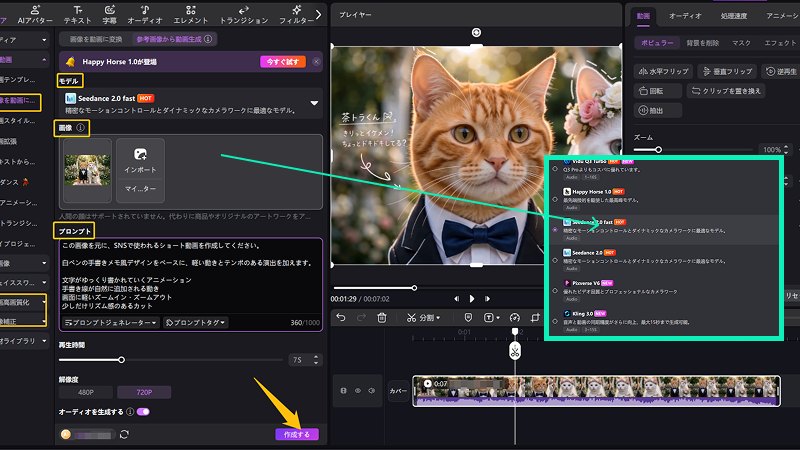Select Seedance 2.0 fast model radio
Image resolution: width=800 pixels, height=450 pixels.
555,230
